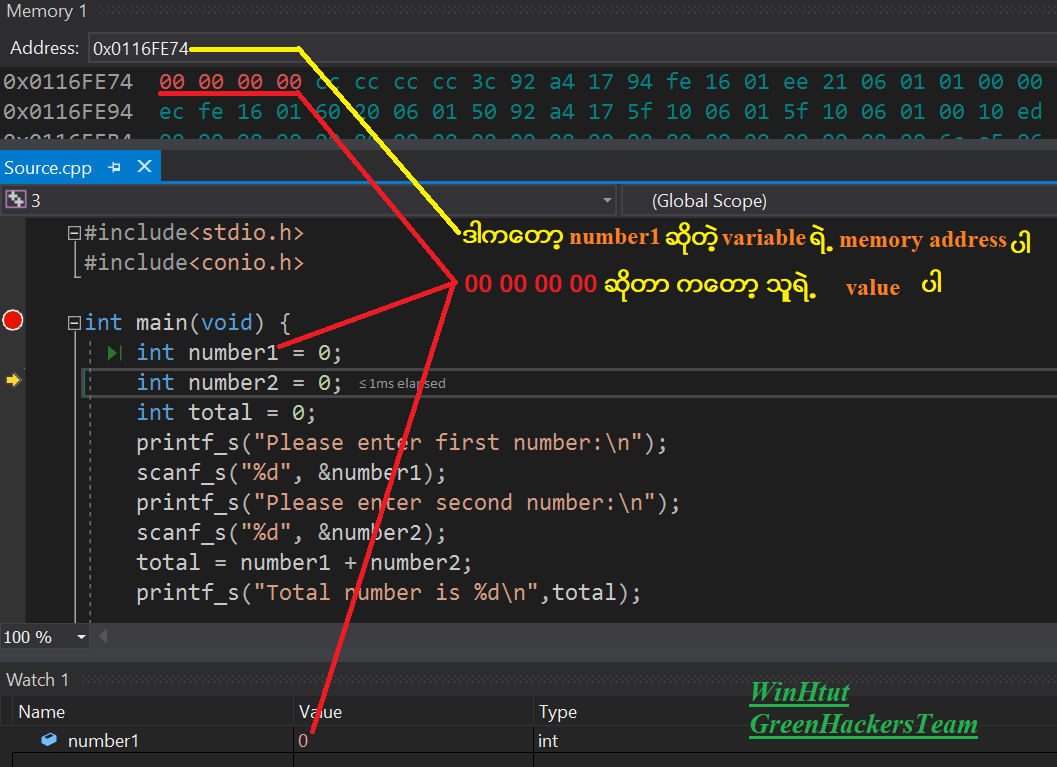Click the back scroll arrow beside the zoom control
Screen dimensions: 1057x767
tap(103, 636)
